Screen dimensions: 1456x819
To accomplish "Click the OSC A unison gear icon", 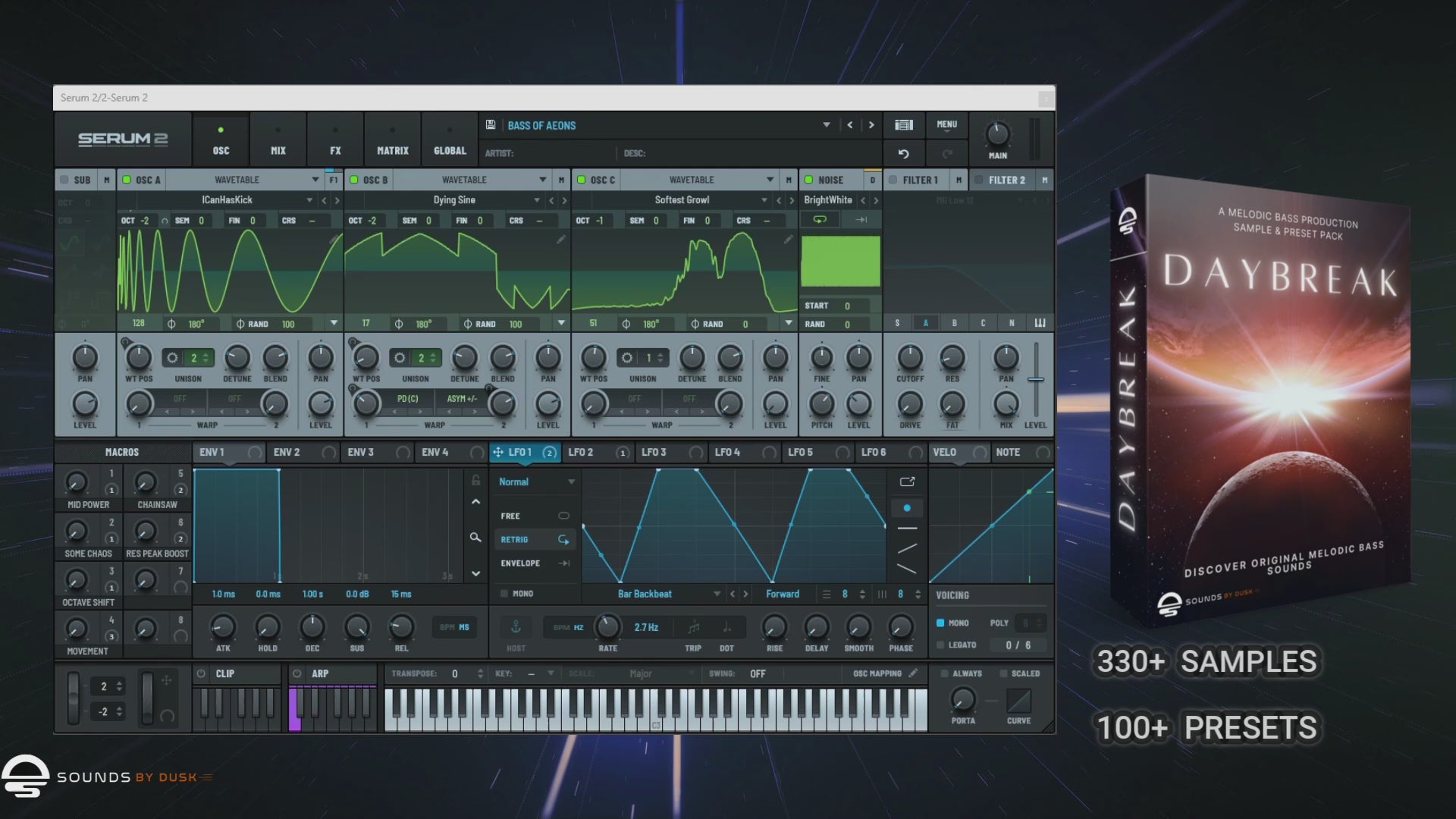I will point(173,358).
